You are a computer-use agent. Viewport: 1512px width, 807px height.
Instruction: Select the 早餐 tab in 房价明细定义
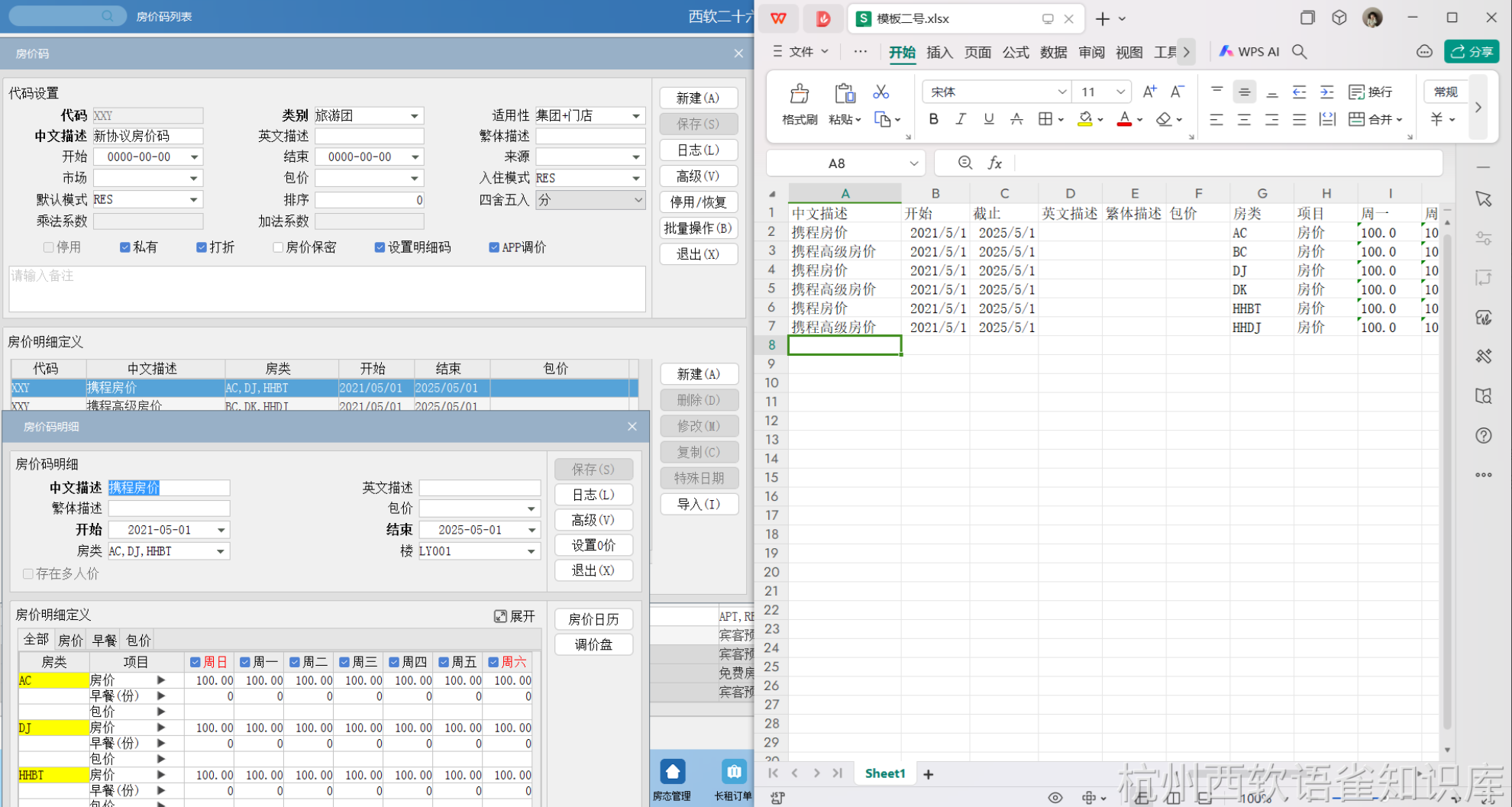pos(105,640)
